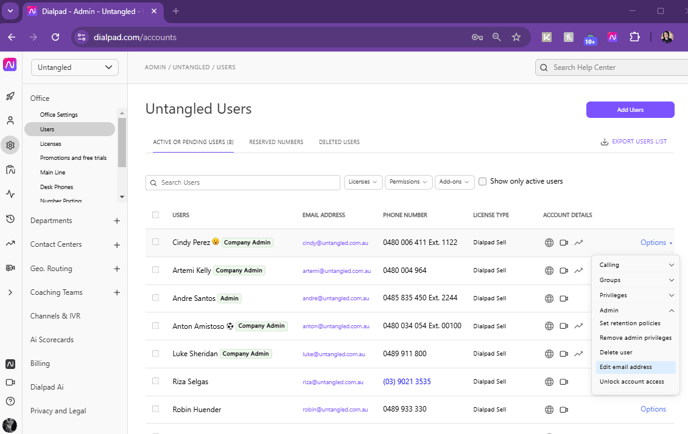Click the Export Users List link
688x434 pixels.
coord(639,141)
